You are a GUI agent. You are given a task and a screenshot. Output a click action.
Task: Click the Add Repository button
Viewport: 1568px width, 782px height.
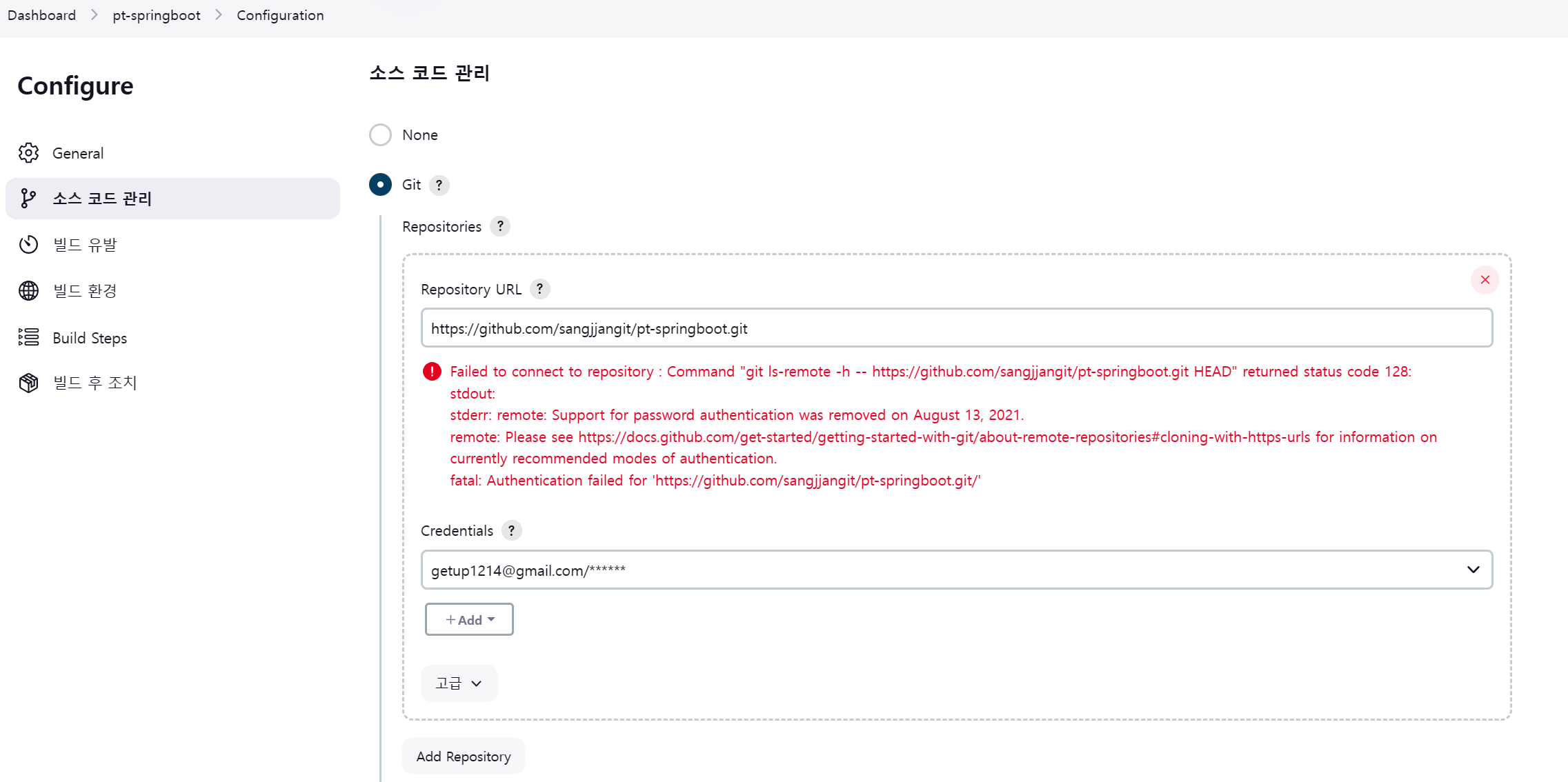(464, 756)
